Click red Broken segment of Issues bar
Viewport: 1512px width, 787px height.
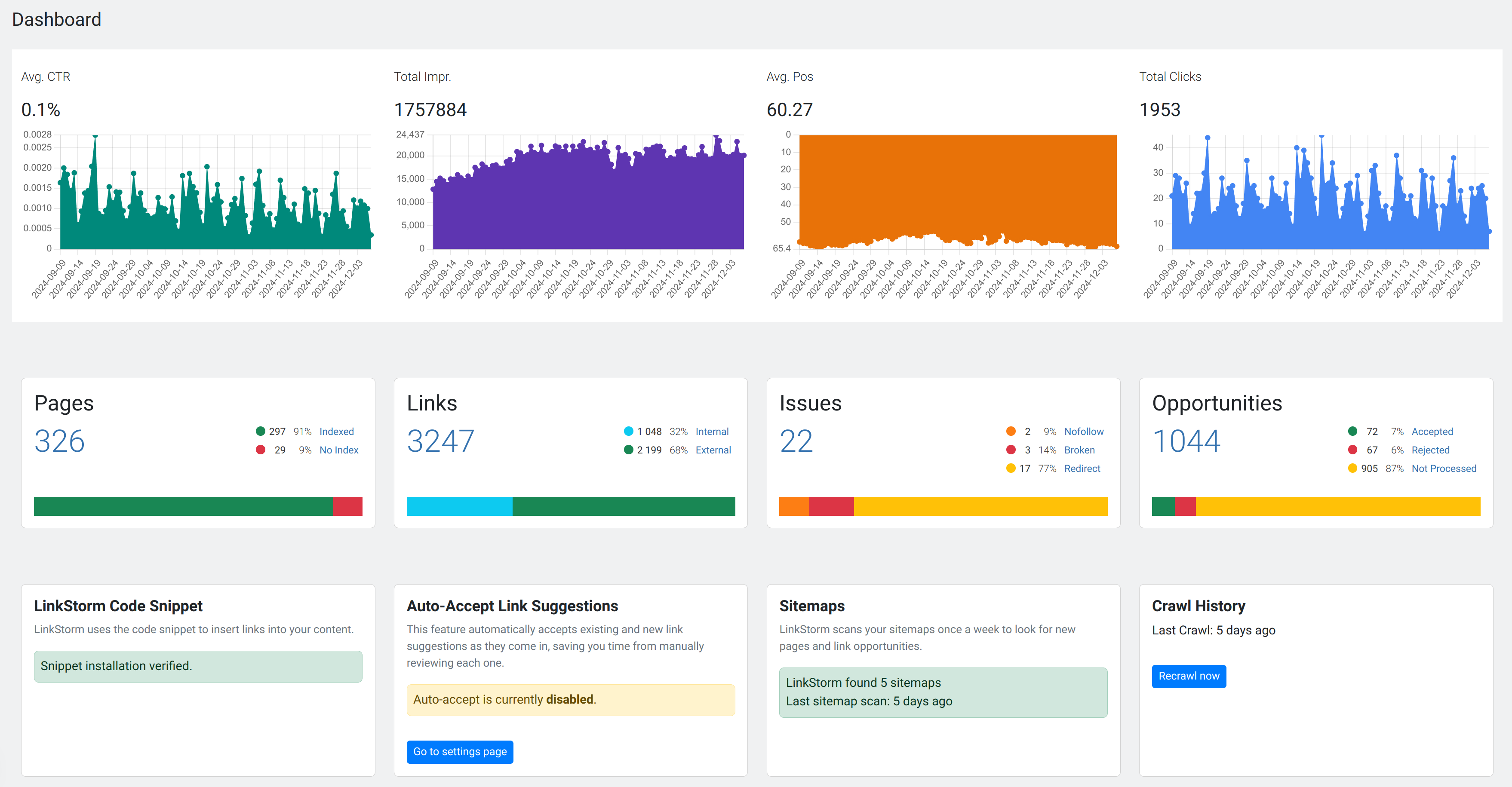[x=832, y=506]
